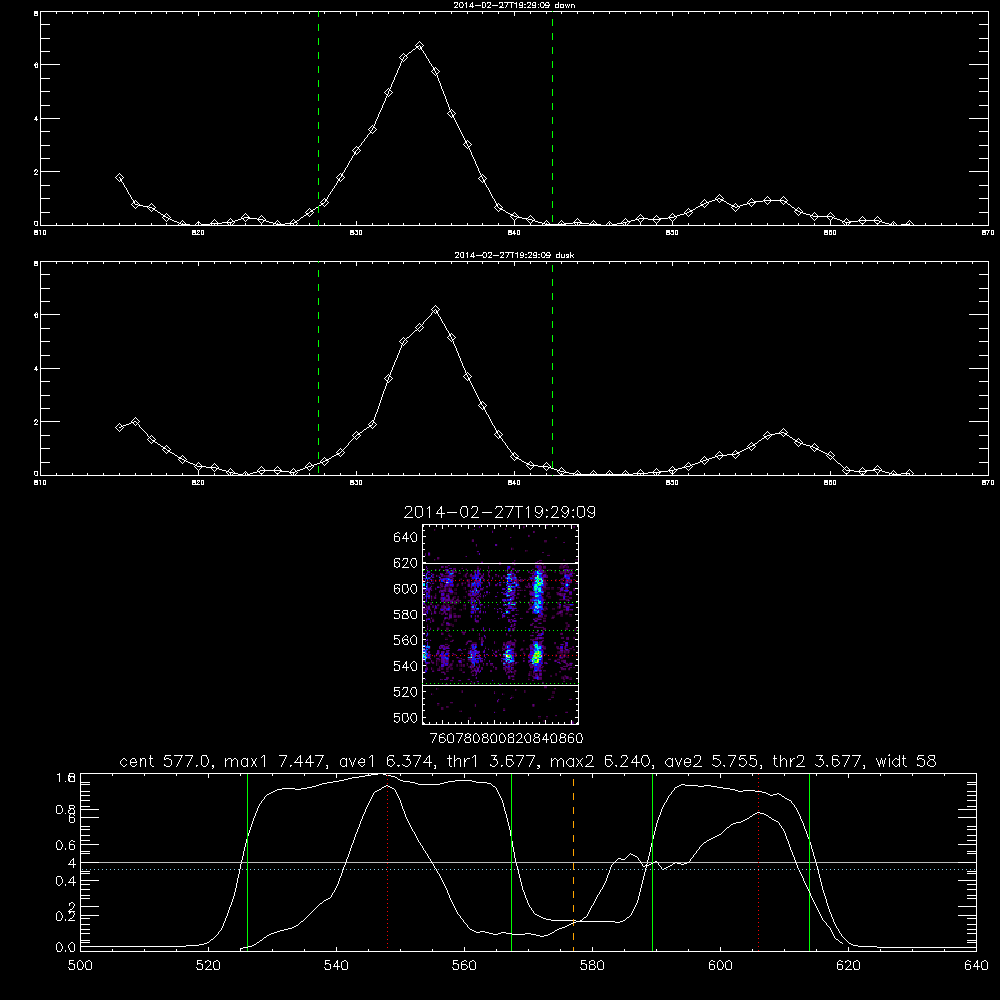Click the orange dashed center line at 577
1000x1000 pixels.
573,861
